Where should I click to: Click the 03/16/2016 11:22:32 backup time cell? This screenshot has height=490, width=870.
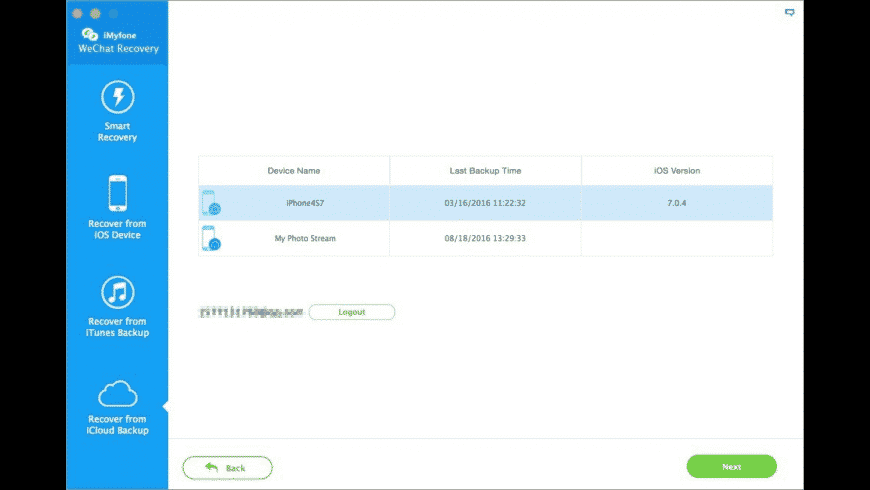tap(485, 203)
